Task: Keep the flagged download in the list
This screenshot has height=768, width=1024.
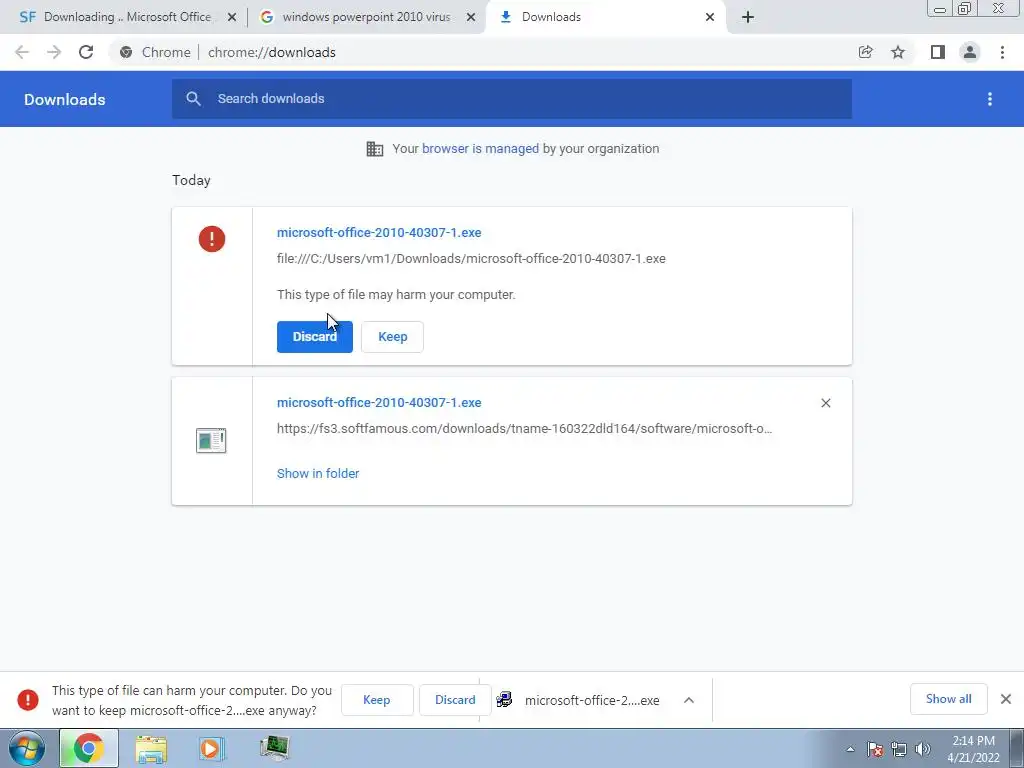Action: coord(392,337)
